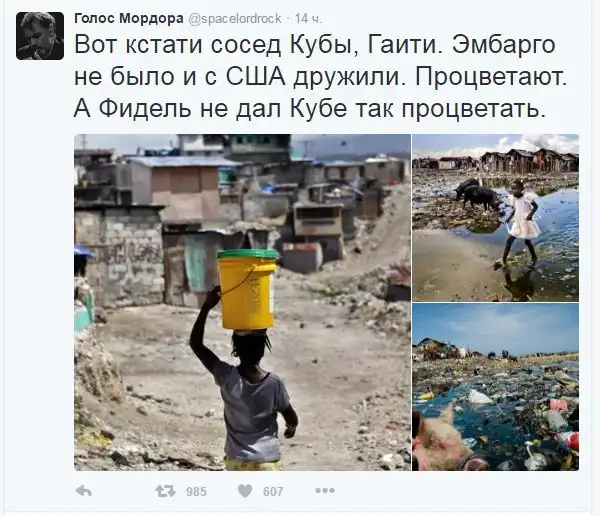
Task: Click the reply arrow icon
Action: [x=84, y=491]
